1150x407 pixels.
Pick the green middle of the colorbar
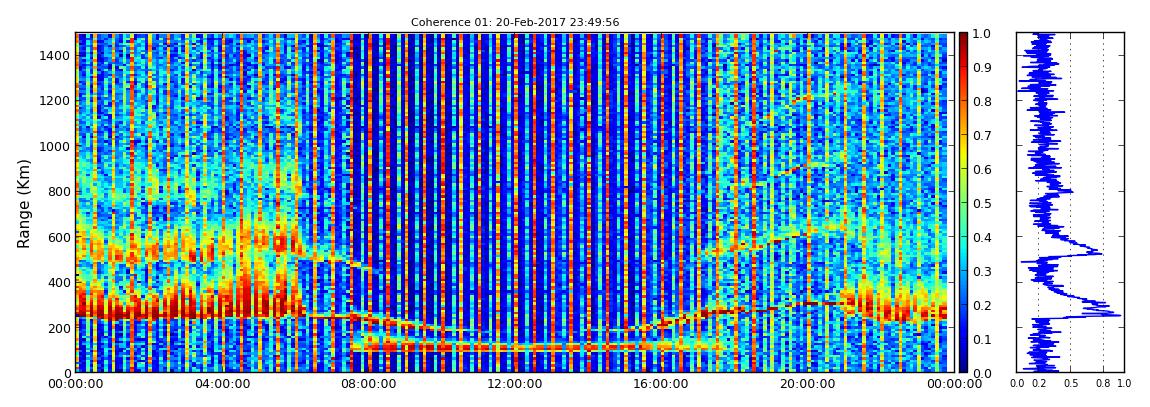pyautogui.click(x=964, y=203)
